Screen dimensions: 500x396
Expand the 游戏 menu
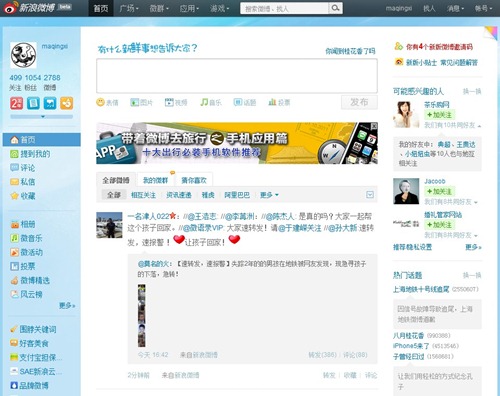(x=219, y=8)
